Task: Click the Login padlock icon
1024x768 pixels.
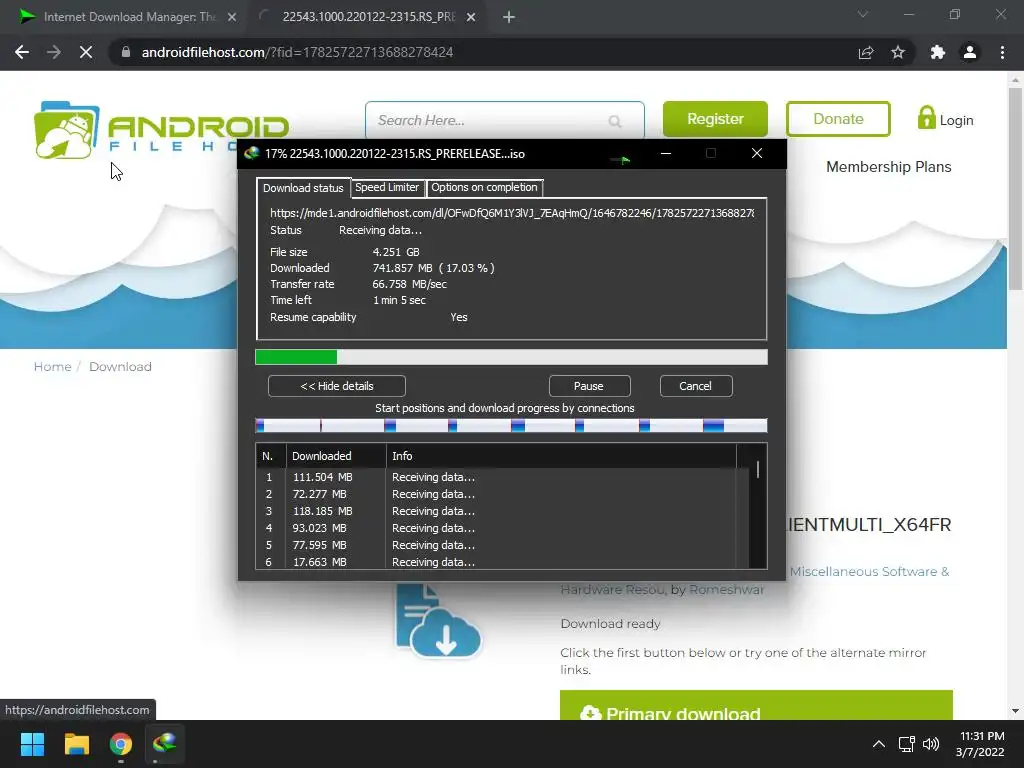Action: (x=926, y=118)
